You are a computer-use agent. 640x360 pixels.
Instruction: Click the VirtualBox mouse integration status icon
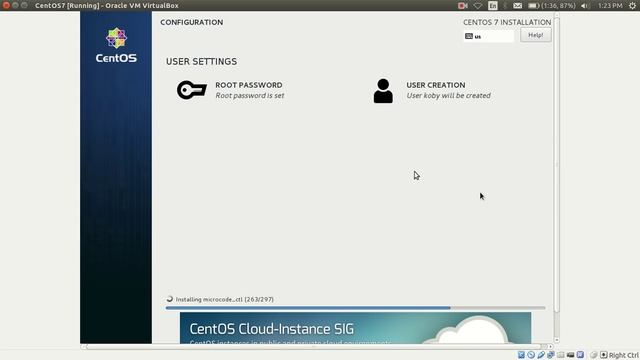tap(593, 355)
